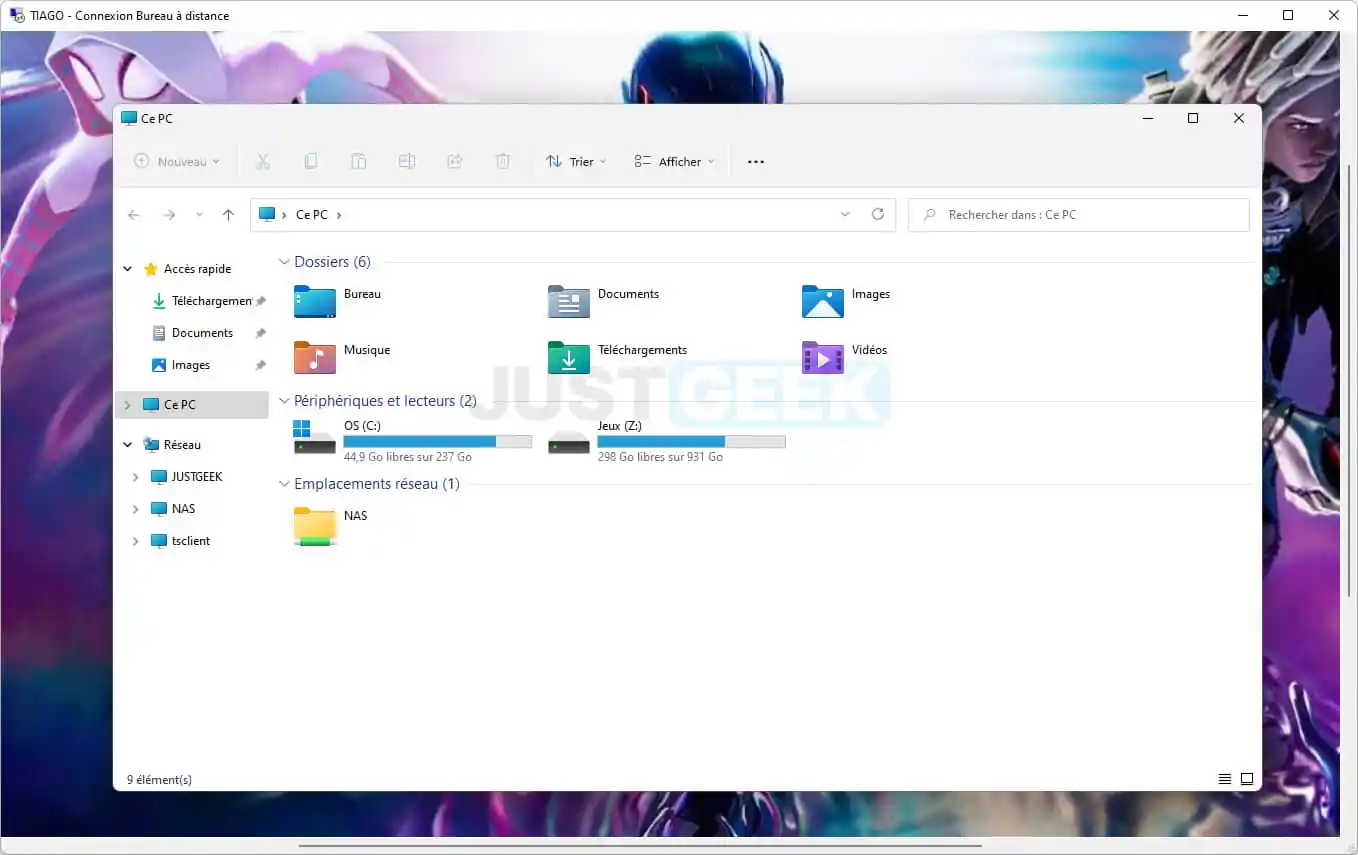The width and height of the screenshot is (1358, 855).
Task: Click the Paste clipboard icon
Action: 359,161
